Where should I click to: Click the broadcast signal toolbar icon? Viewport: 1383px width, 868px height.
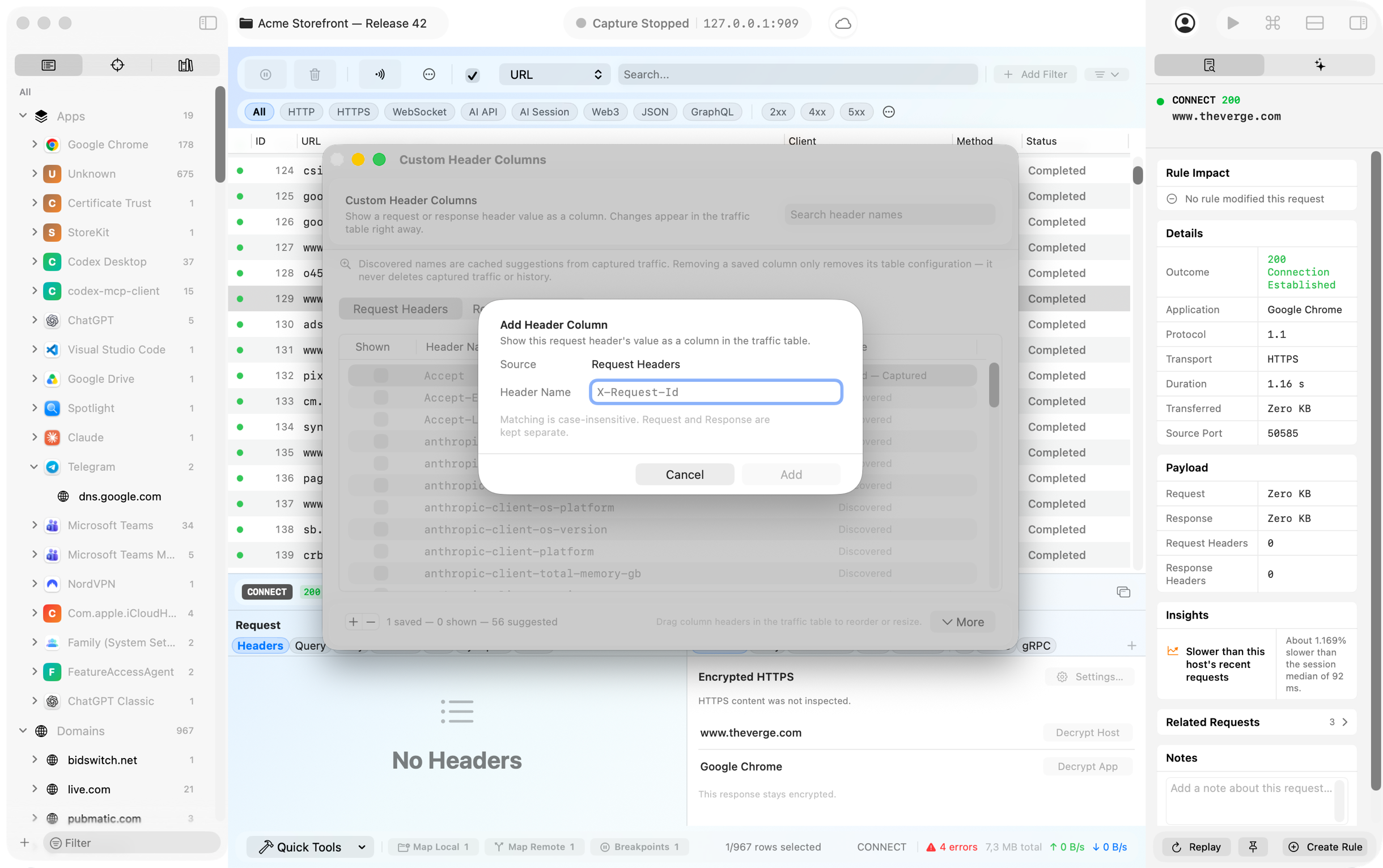click(x=380, y=75)
